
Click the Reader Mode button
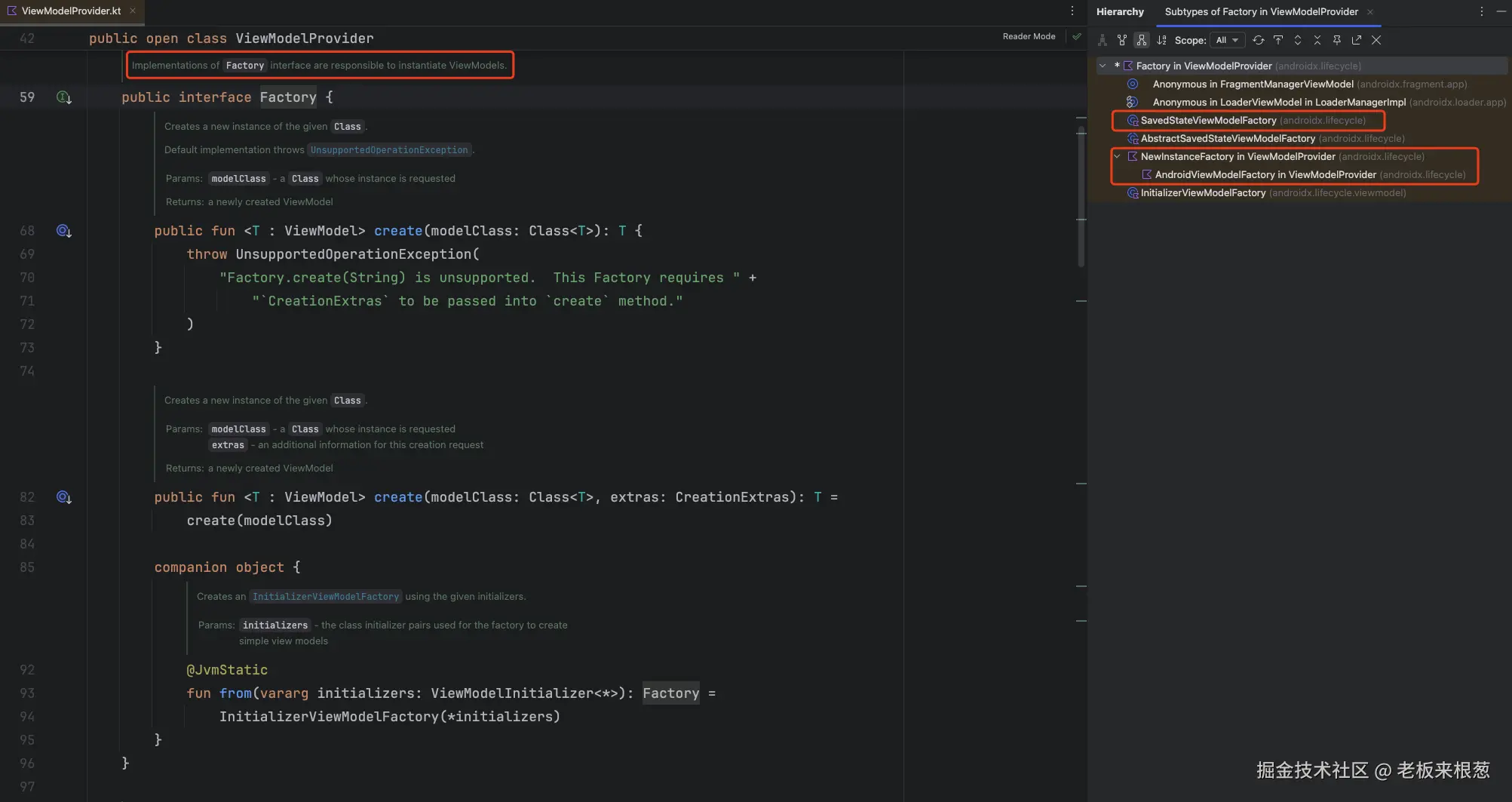click(1029, 36)
